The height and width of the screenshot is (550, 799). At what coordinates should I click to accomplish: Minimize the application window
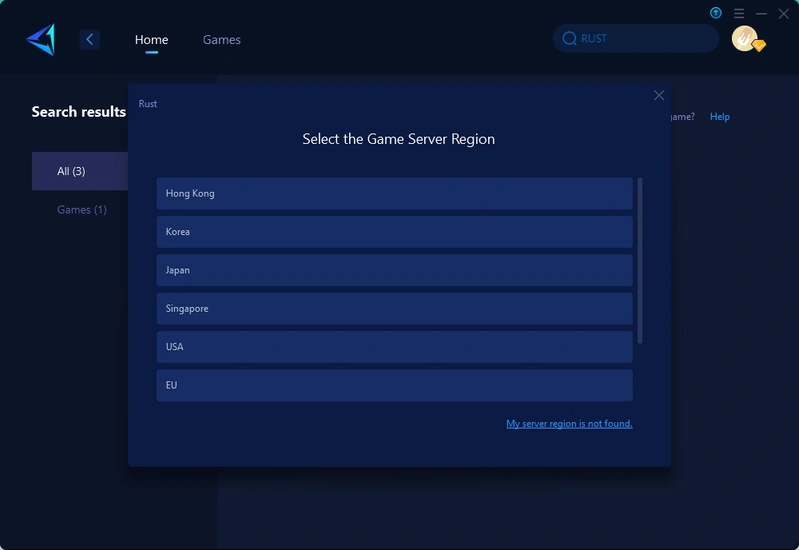pos(762,13)
